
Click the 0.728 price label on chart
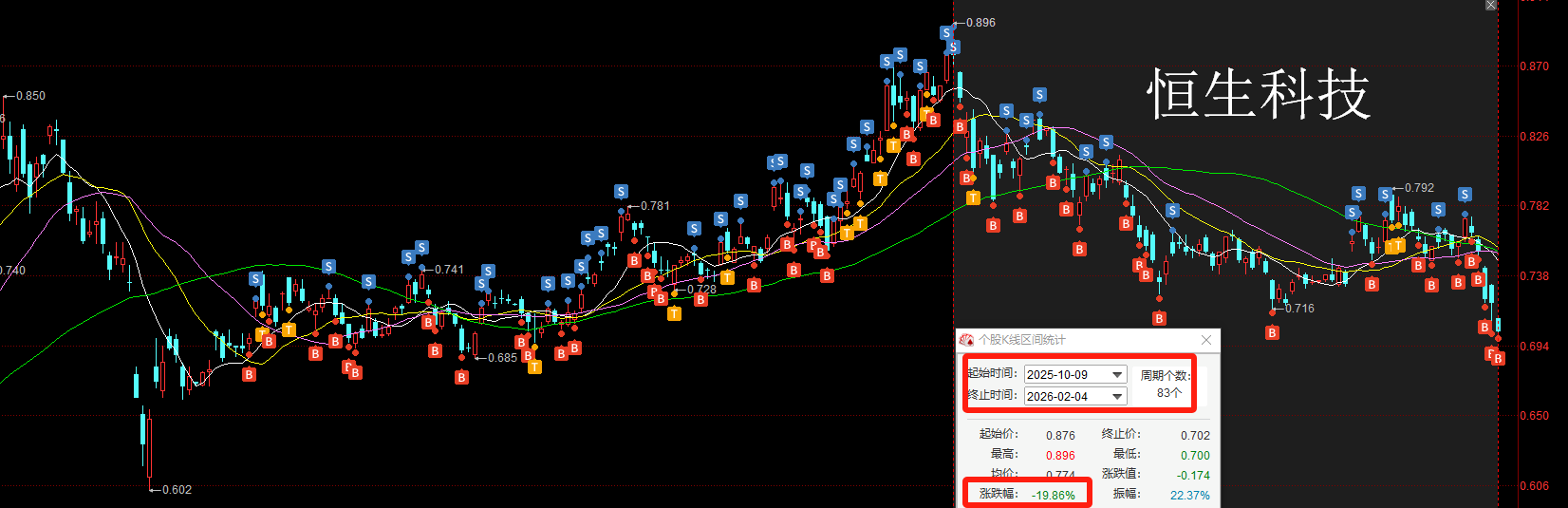point(701,290)
